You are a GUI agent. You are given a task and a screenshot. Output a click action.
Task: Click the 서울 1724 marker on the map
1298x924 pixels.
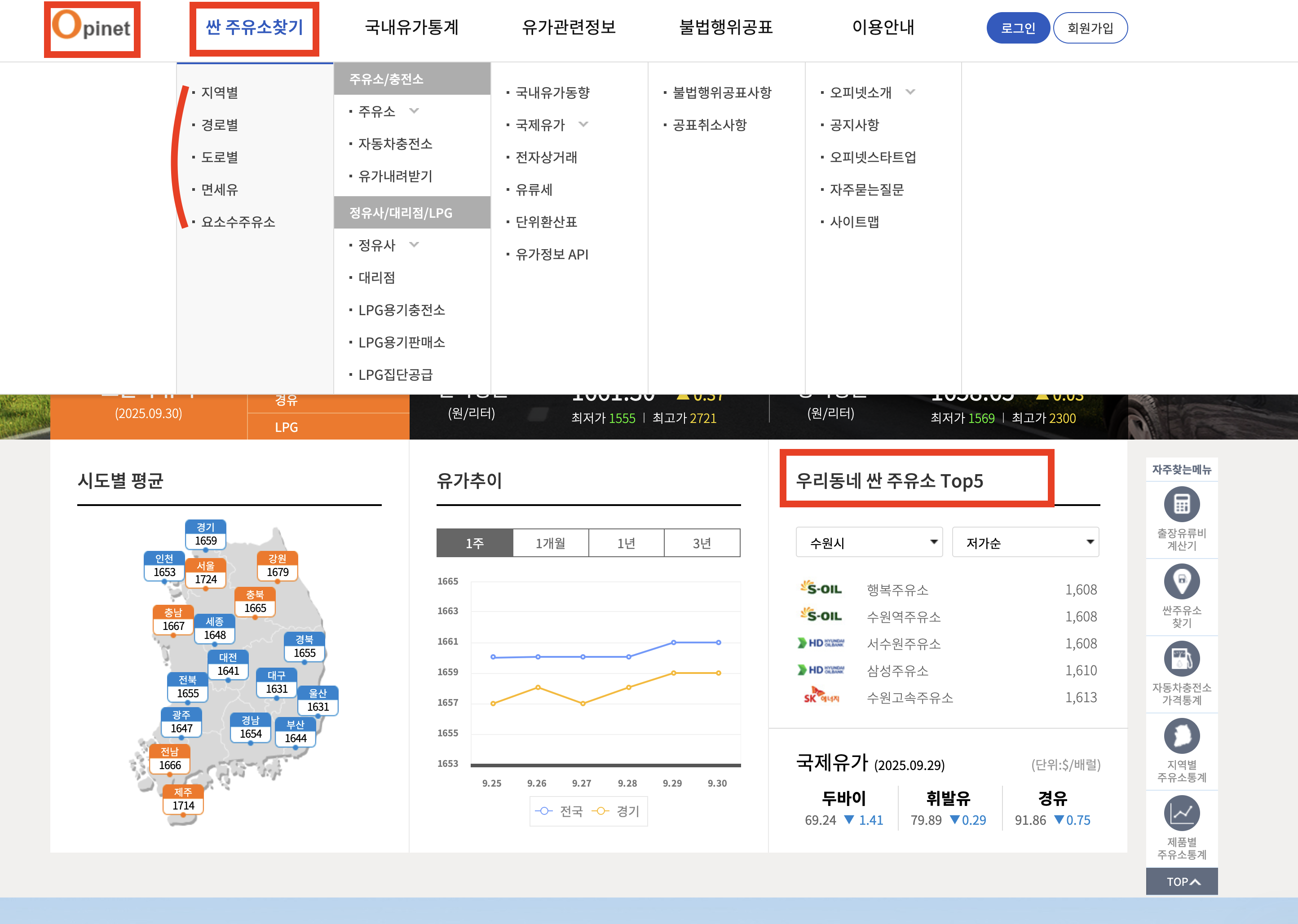(205, 573)
